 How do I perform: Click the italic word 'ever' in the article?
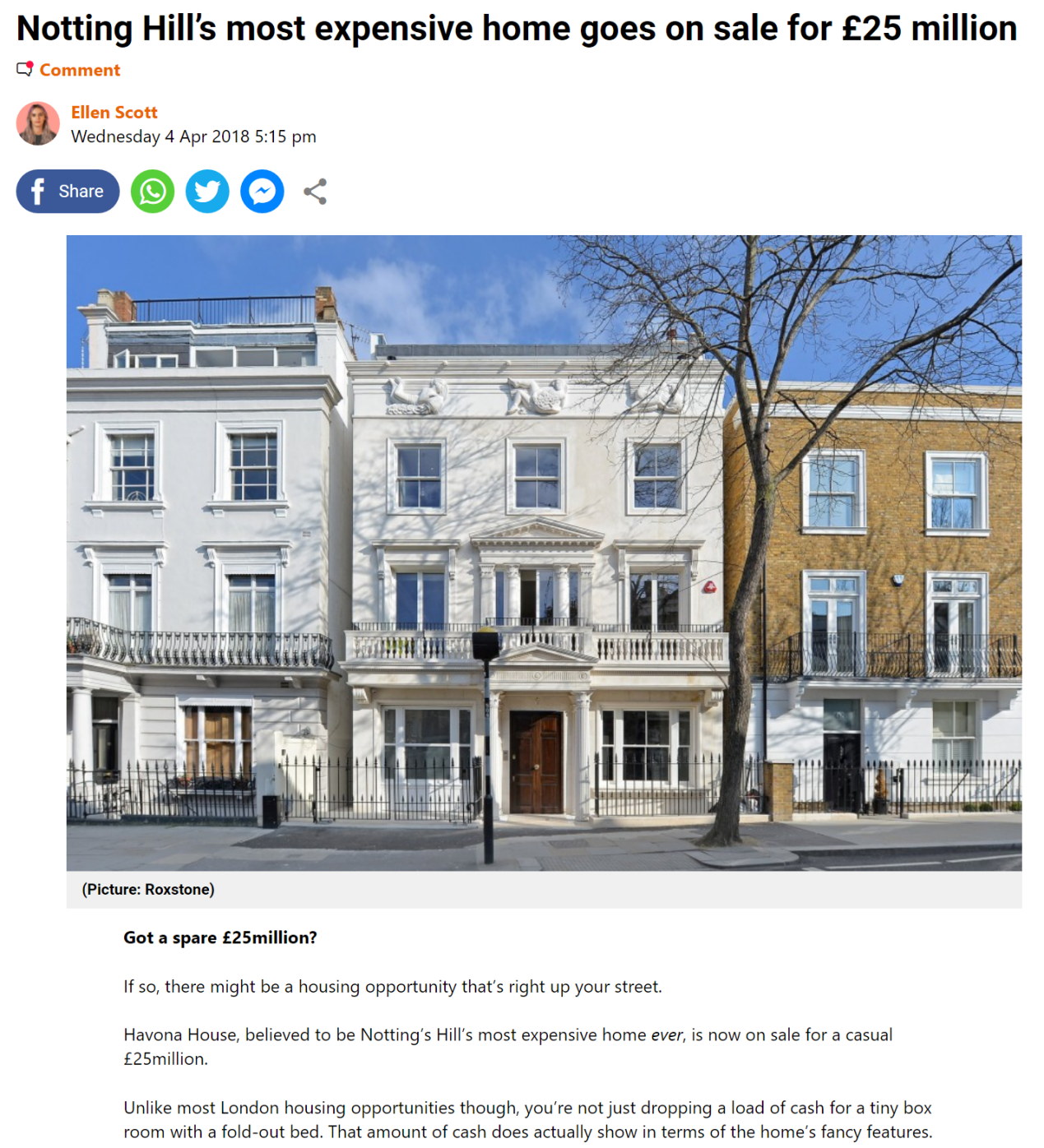click(x=667, y=1035)
